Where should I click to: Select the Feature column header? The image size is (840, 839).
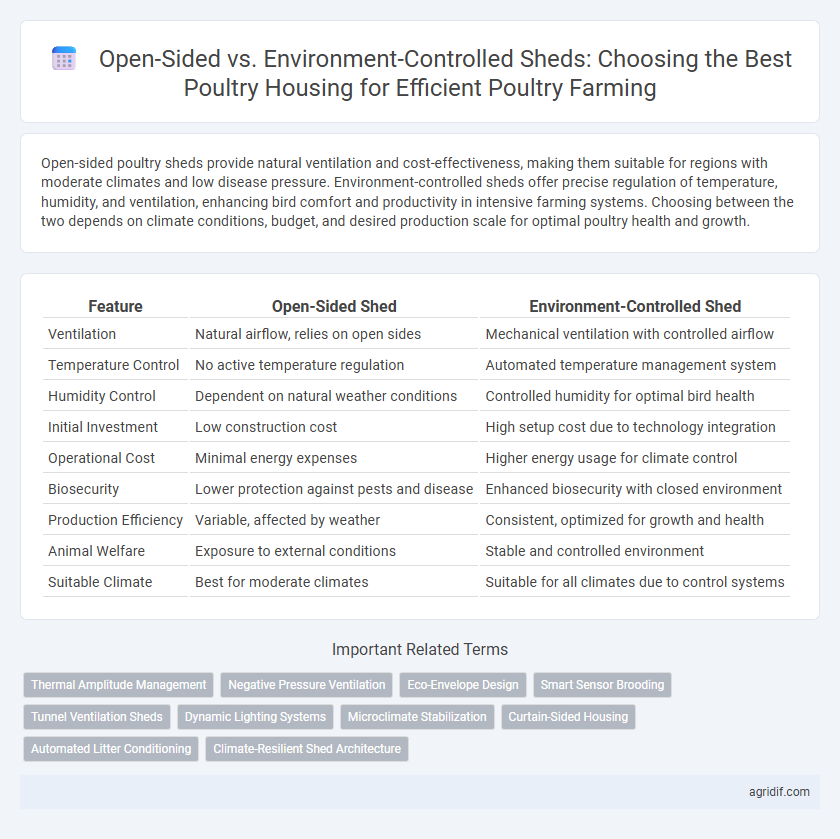[x=115, y=306]
